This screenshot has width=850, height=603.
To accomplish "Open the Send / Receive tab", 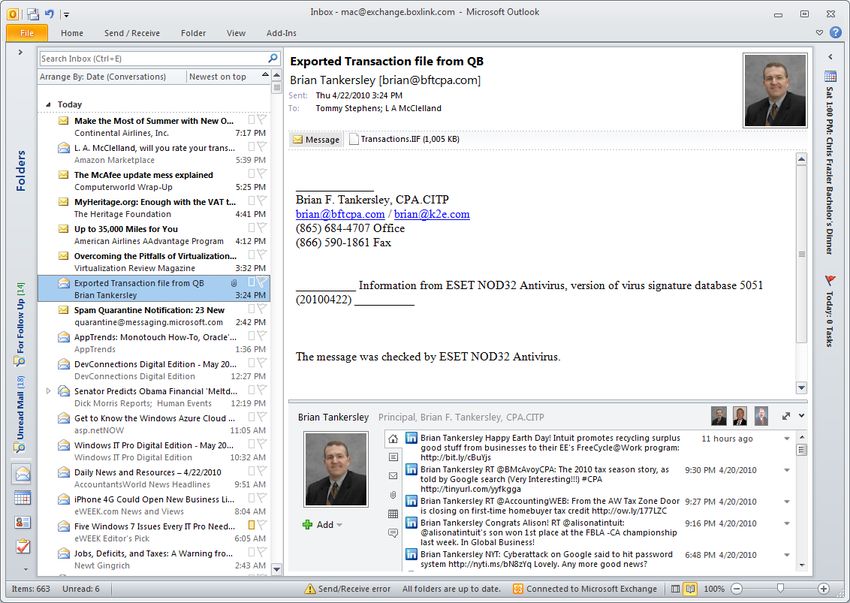I will pyautogui.click(x=132, y=33).
